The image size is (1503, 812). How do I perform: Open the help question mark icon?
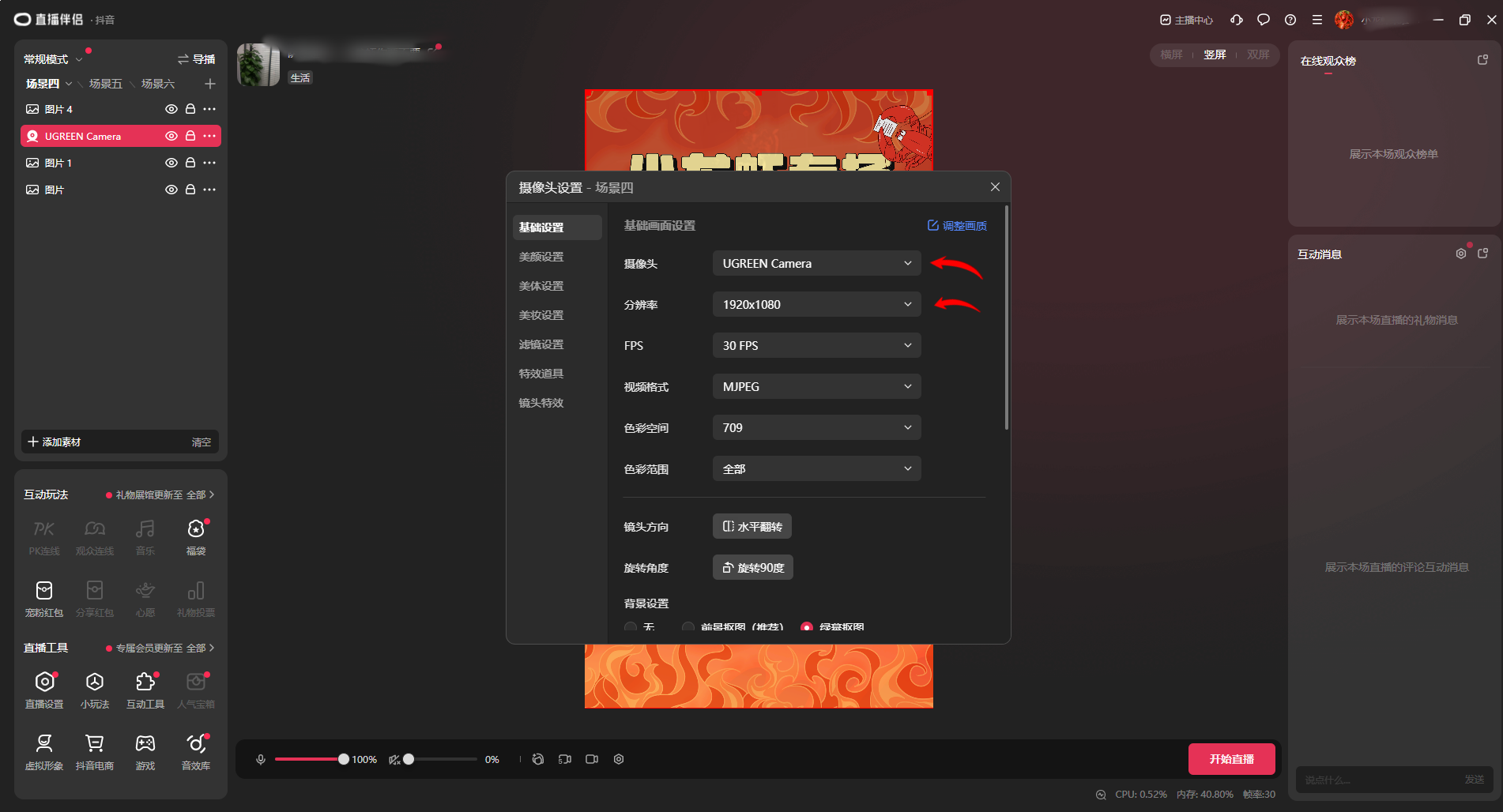coord(1290,20)
